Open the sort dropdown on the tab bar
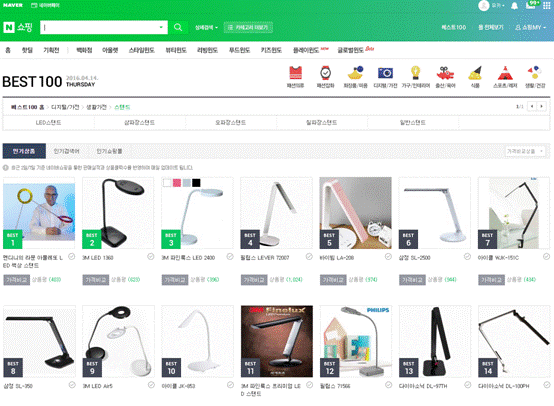This screenshot has width=554, height=406. (x=525, y=151)
